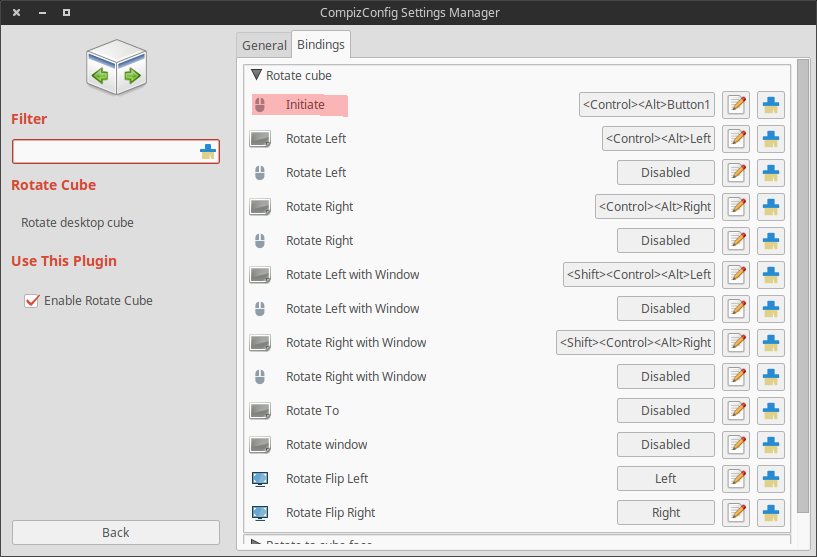Reset keyboard Rotate Right (Control+Alt+Right) broom icon
Screen dimensions: 817x557
pos(771,207)
